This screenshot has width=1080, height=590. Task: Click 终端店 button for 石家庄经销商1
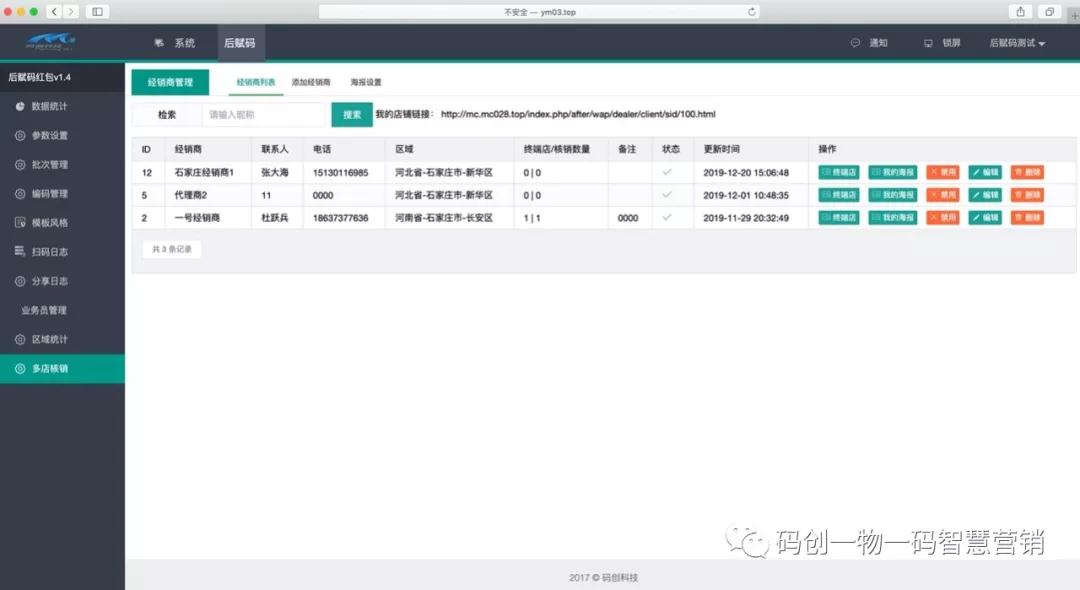(839, 172)
